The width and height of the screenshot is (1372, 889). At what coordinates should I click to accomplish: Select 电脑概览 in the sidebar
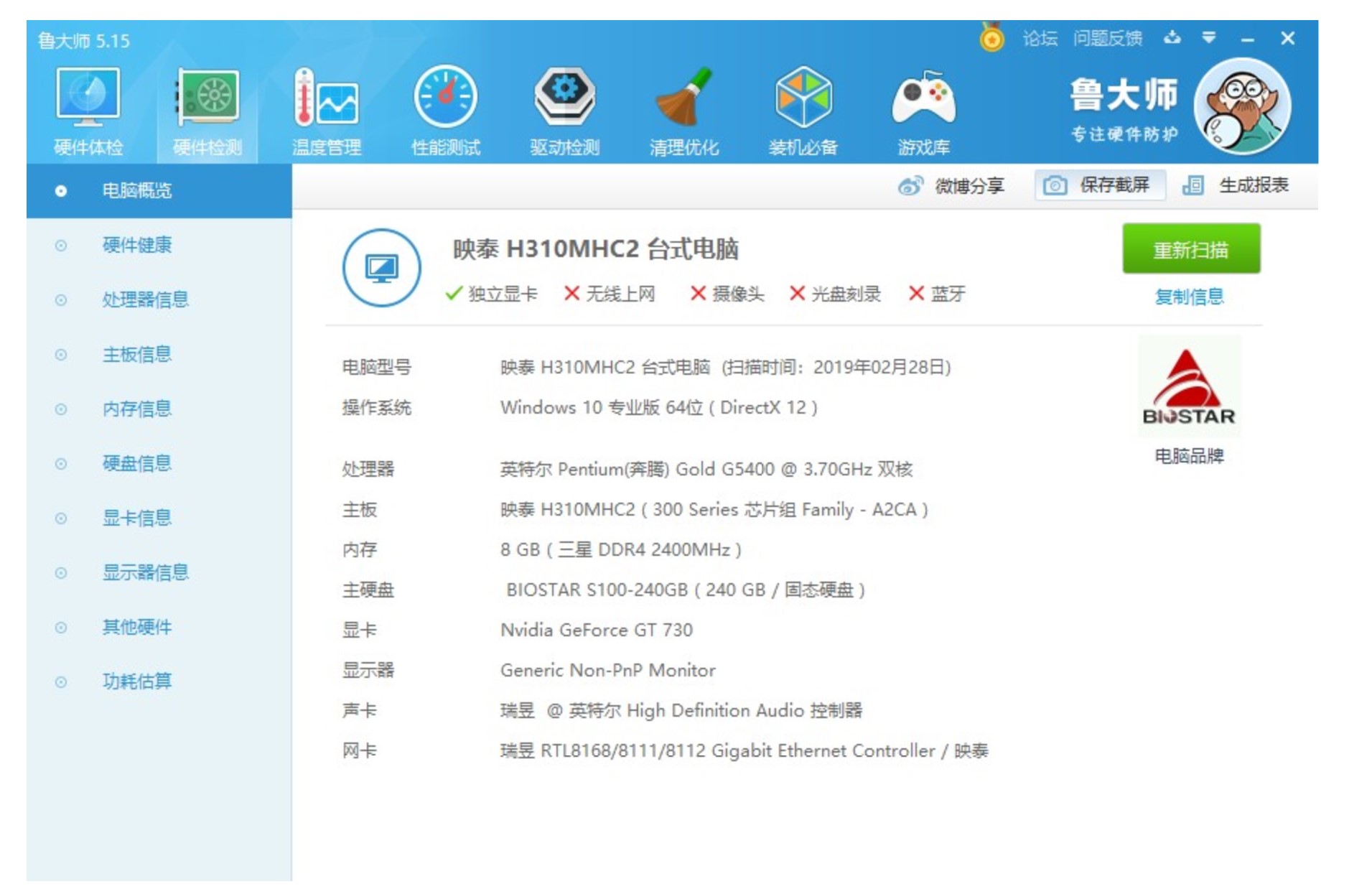coord(159,190)
